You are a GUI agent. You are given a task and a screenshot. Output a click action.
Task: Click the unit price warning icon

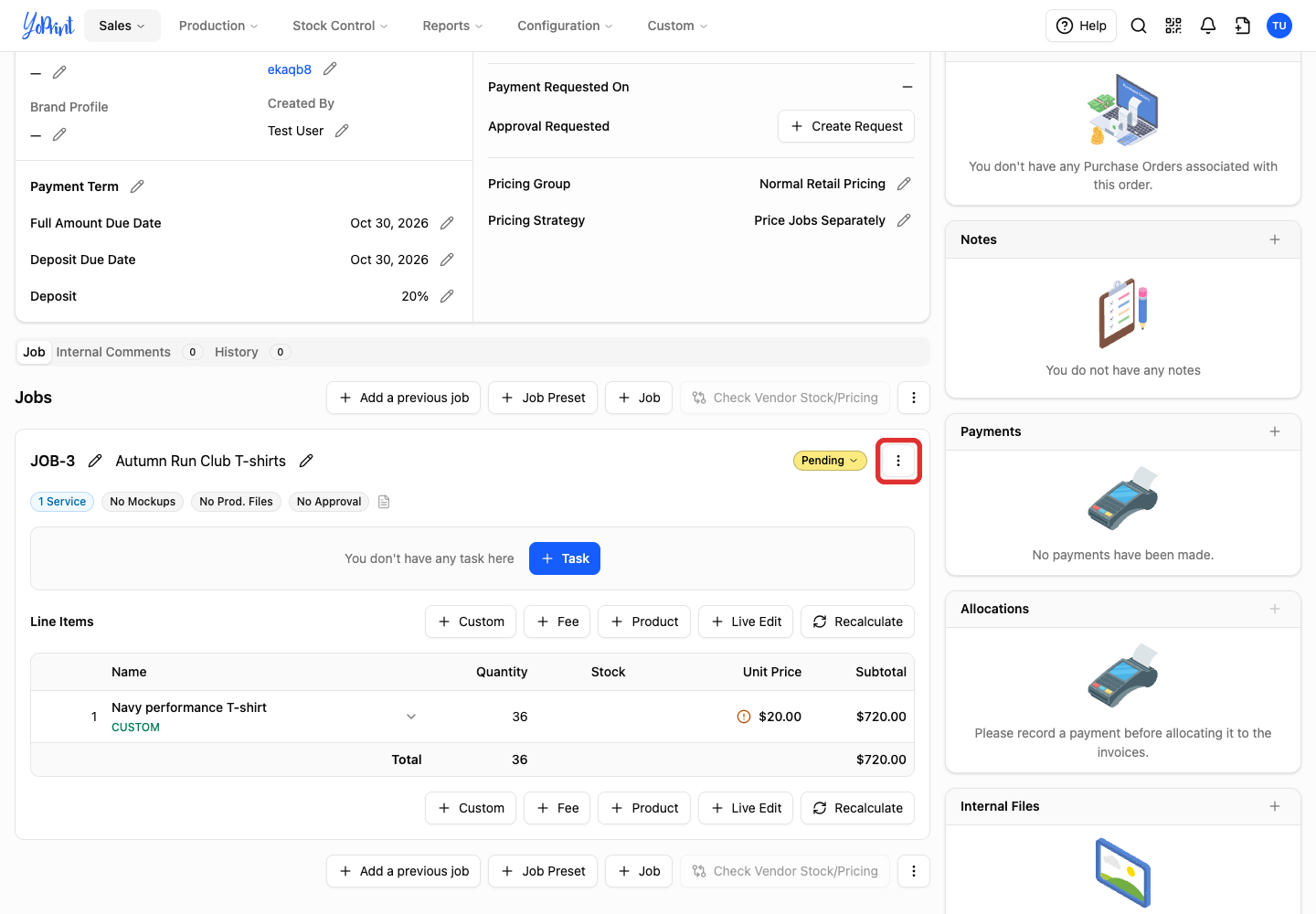(744, 717)
